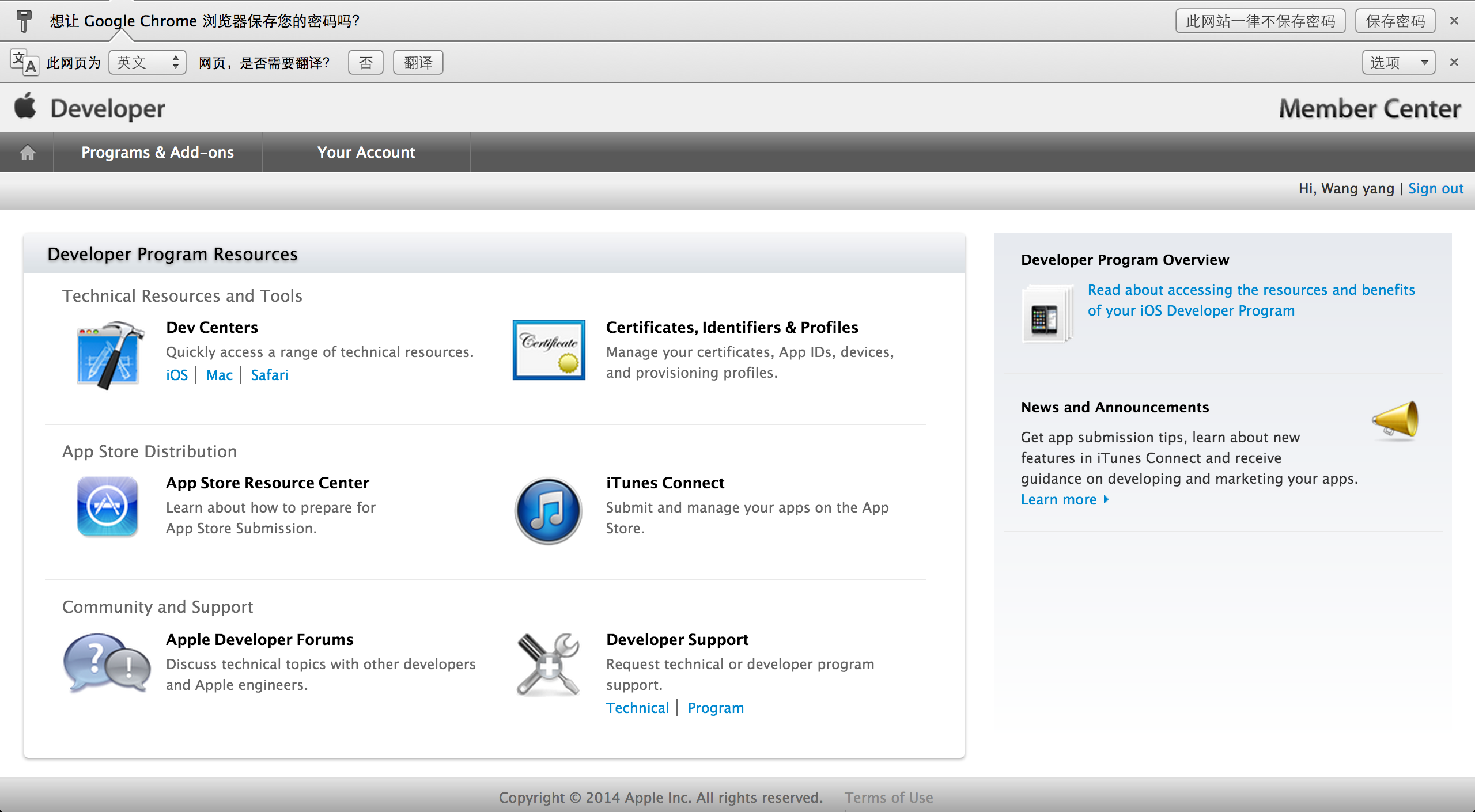
Task: Open the iOS dev center link
Action: [177, 375]
